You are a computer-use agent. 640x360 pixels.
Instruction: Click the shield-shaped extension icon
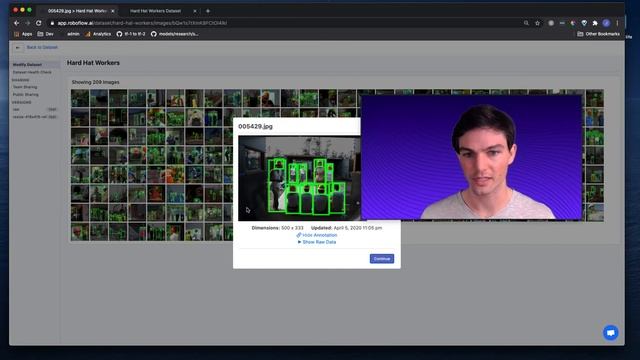[x=584, y=23]
